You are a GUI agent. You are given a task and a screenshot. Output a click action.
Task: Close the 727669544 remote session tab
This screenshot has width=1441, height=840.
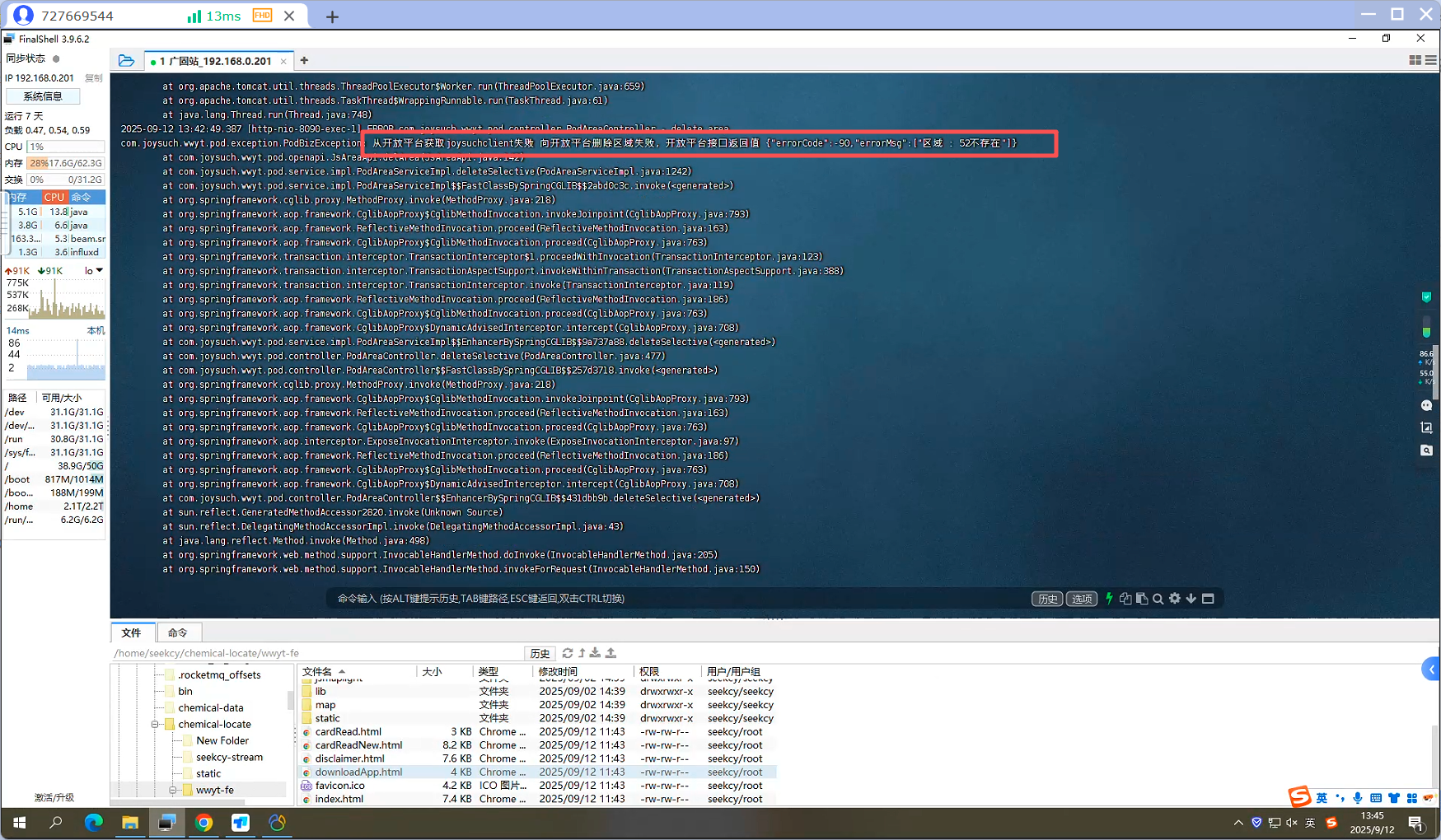[x=289, y=16]
